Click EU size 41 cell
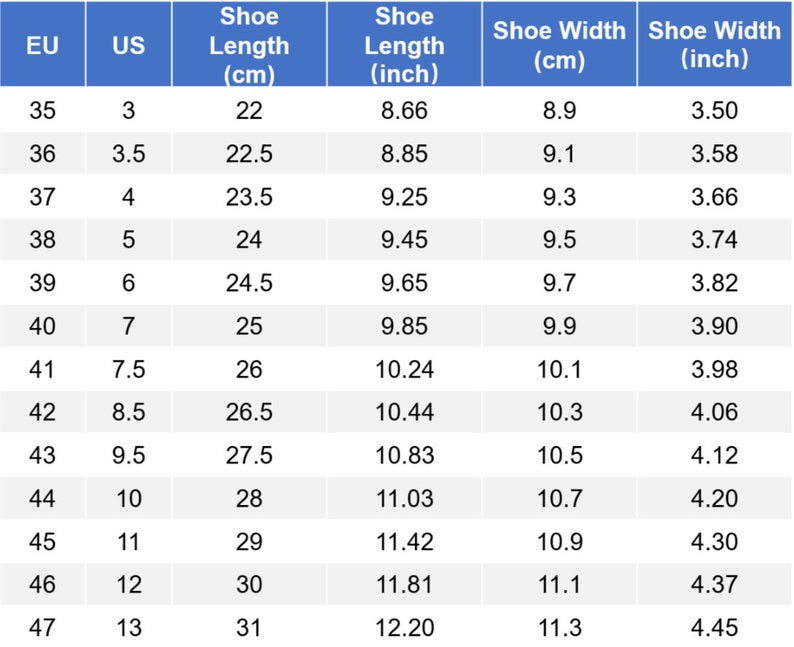Viewport: 794px width, 647px height. pyautogui.click(x=43, y=369)
